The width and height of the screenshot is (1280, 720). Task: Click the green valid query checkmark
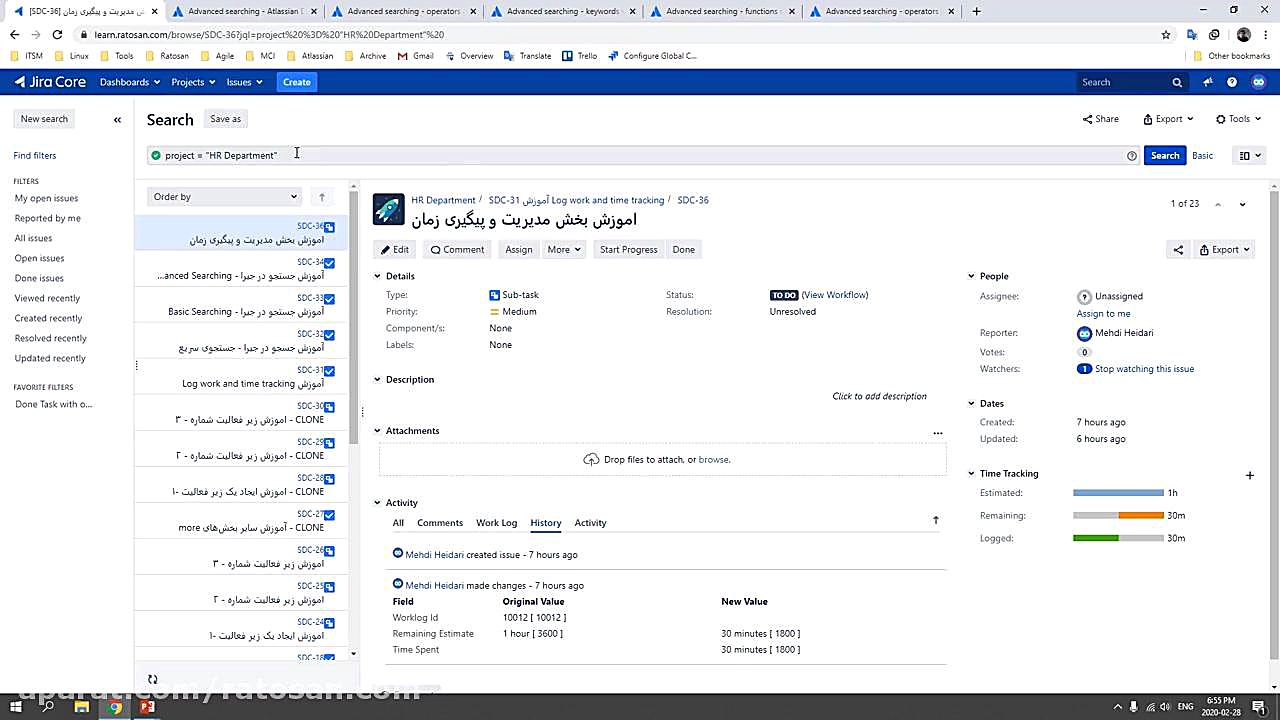(155, 155)
